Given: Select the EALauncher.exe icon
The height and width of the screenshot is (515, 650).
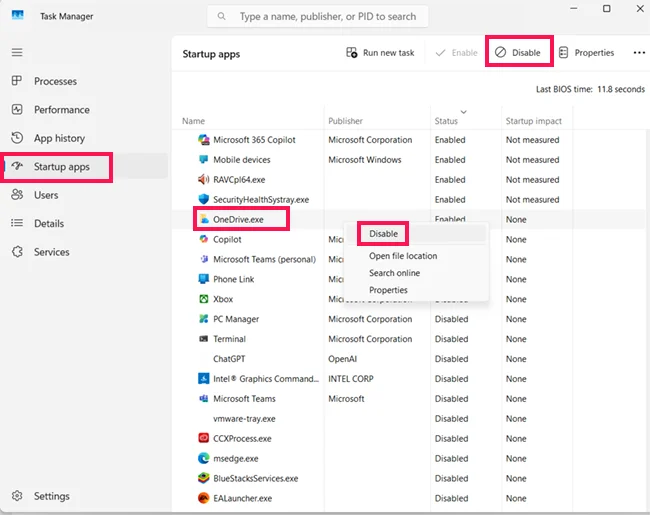Looking at the screenshot, I should 204,498.
